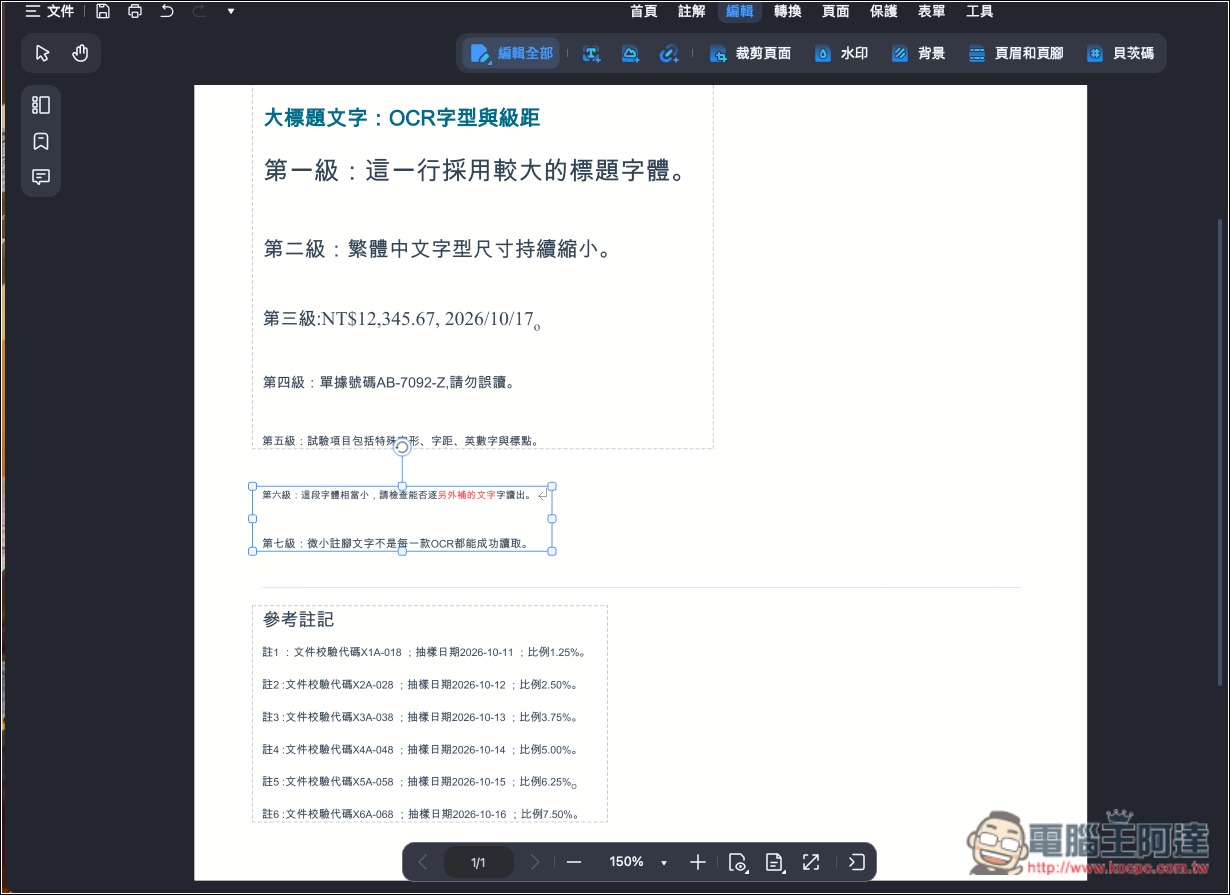Click the line 第一級：這一行採用較大的標題字體。
Screen dimensions: 1230x895
point(477,171)
